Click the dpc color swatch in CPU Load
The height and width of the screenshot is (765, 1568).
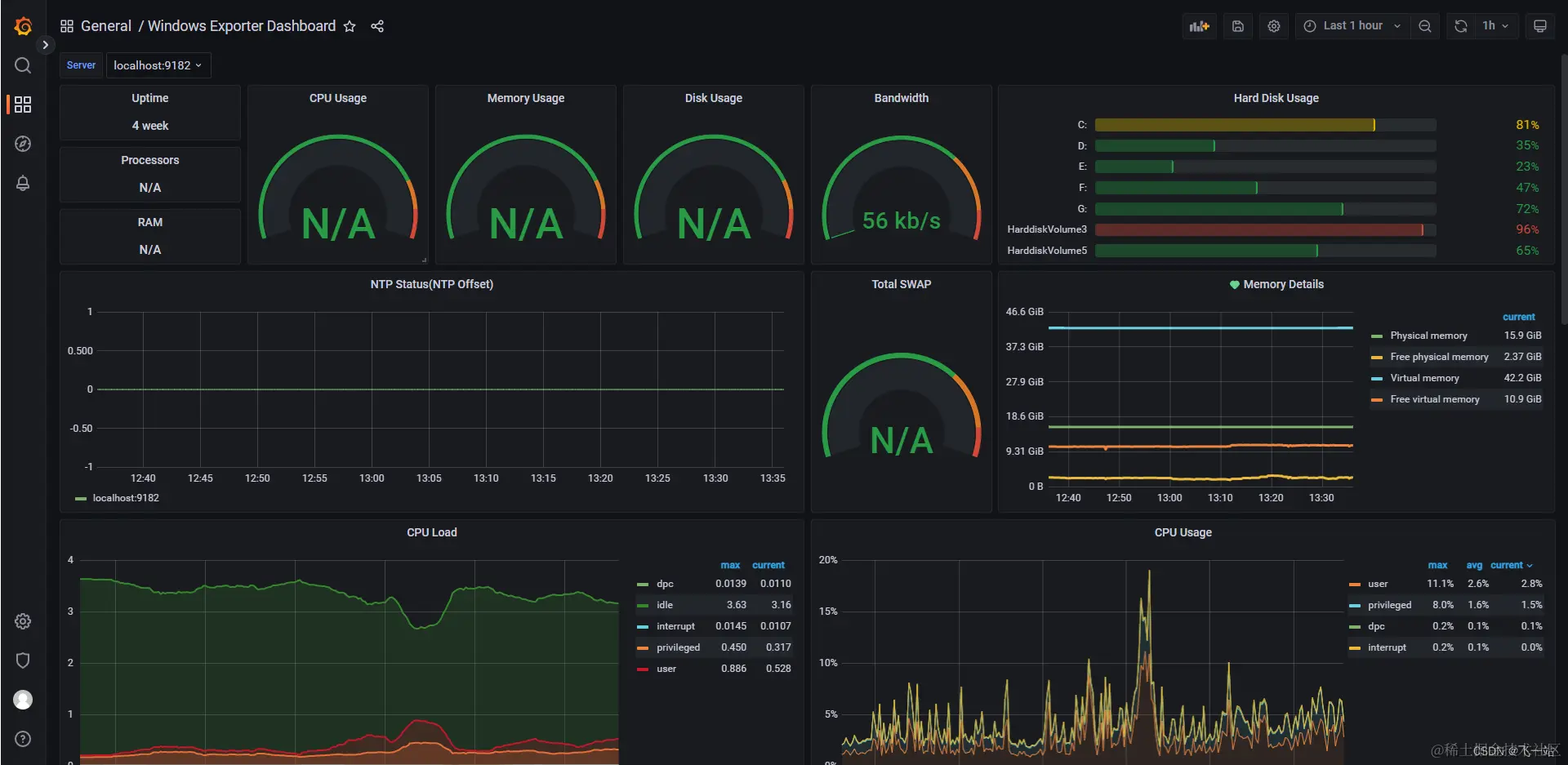[642, 585]
